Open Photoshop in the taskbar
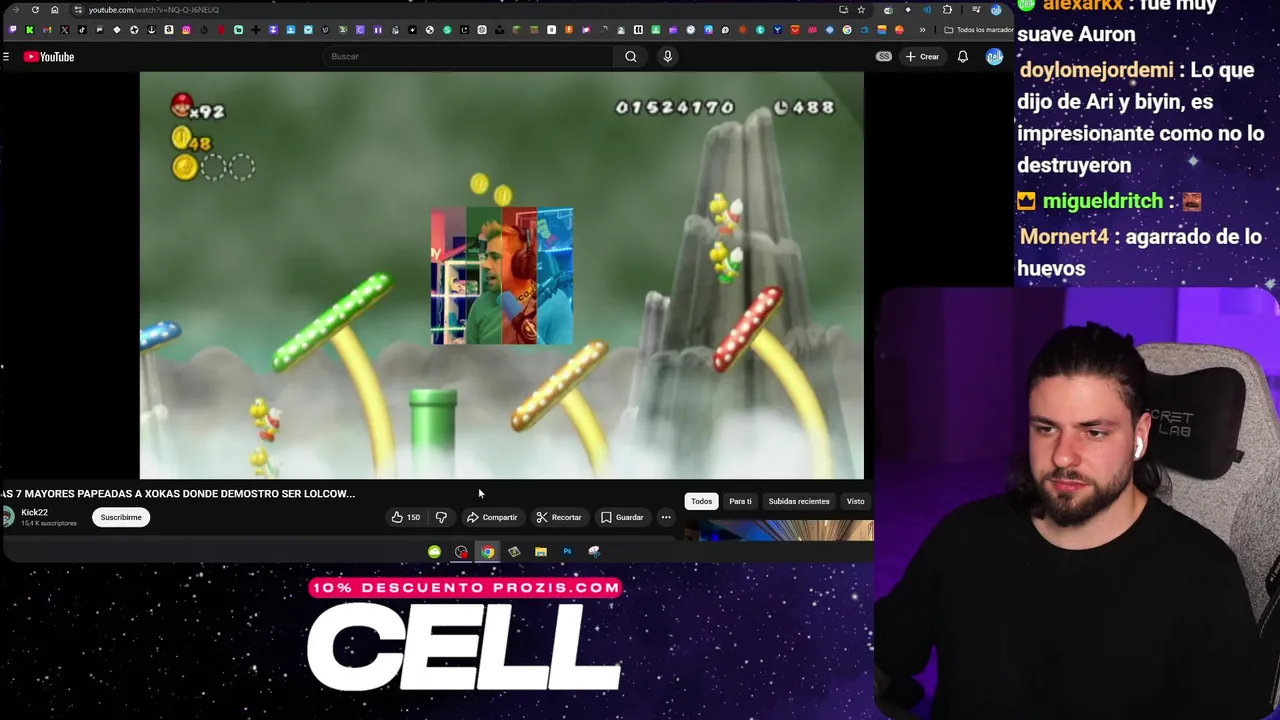The width and height of the screenshot is (1280, 720). click(x=567, y=551)
